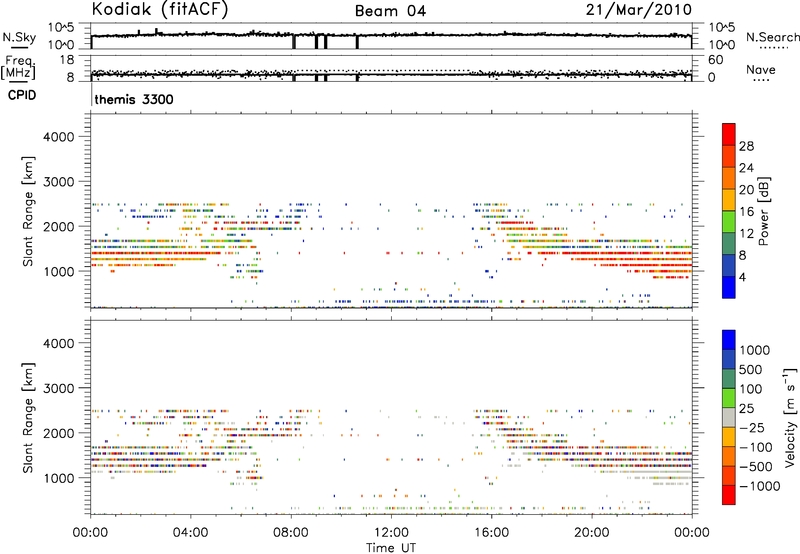Click the 'Velocity [m s-1]' colorbar label
This screenshot has height=554, width=800.
tap(790, 417)
